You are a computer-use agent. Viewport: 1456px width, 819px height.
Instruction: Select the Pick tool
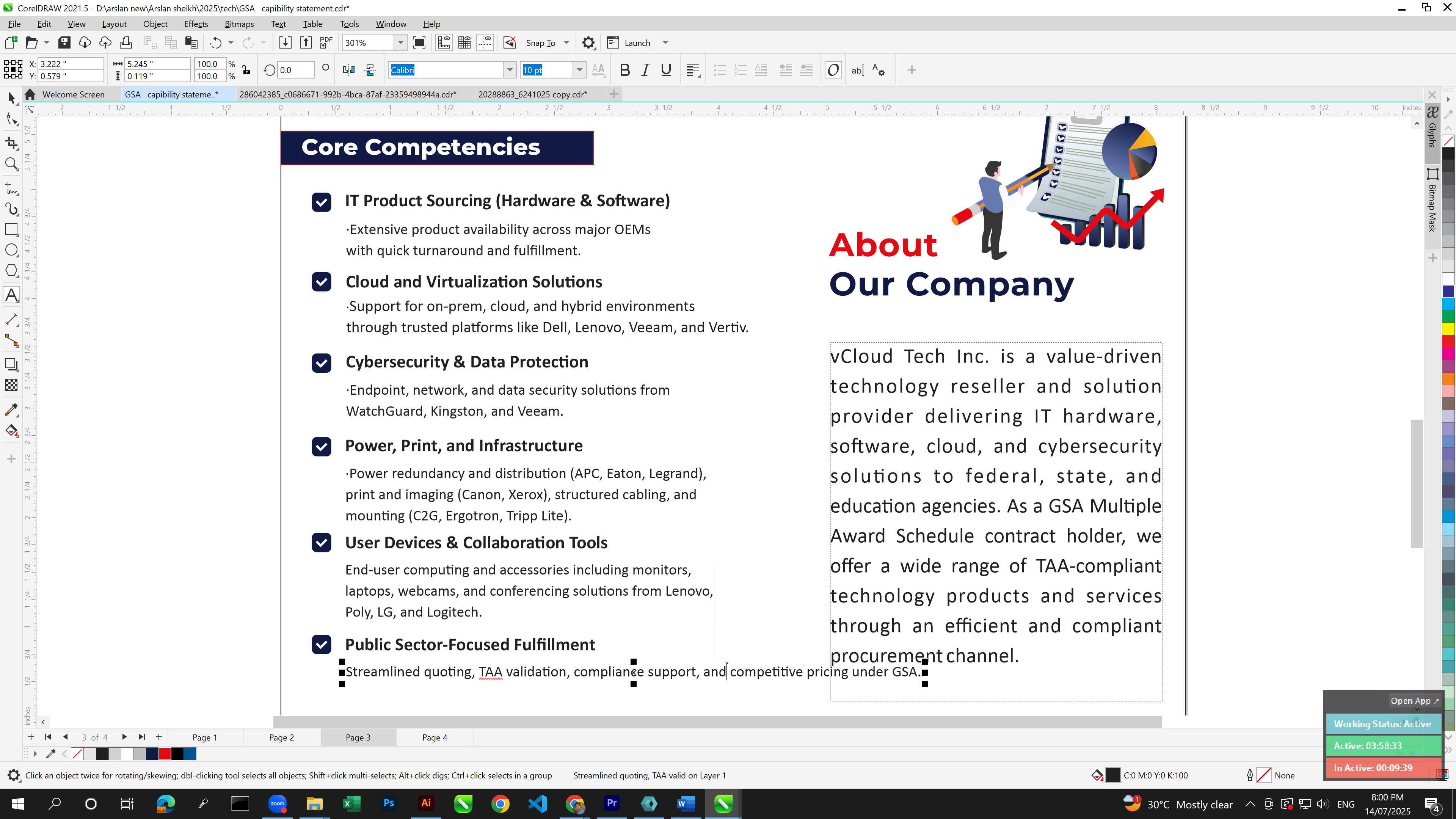click(x=11, y=98)
